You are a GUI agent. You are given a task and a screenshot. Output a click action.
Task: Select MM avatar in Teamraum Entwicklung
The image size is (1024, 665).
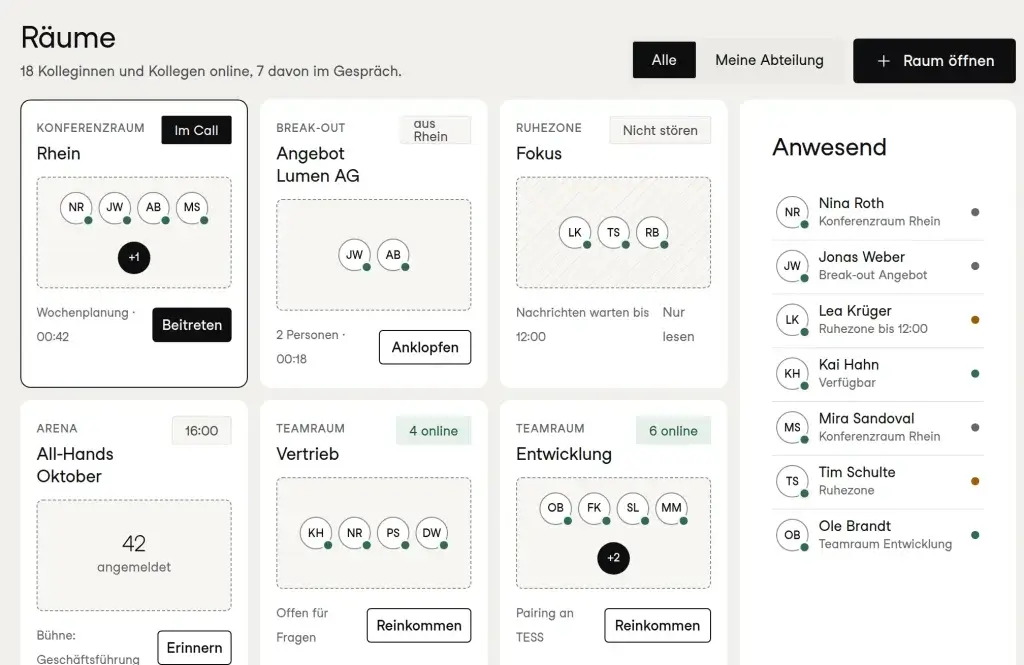[x=671, y=508]
